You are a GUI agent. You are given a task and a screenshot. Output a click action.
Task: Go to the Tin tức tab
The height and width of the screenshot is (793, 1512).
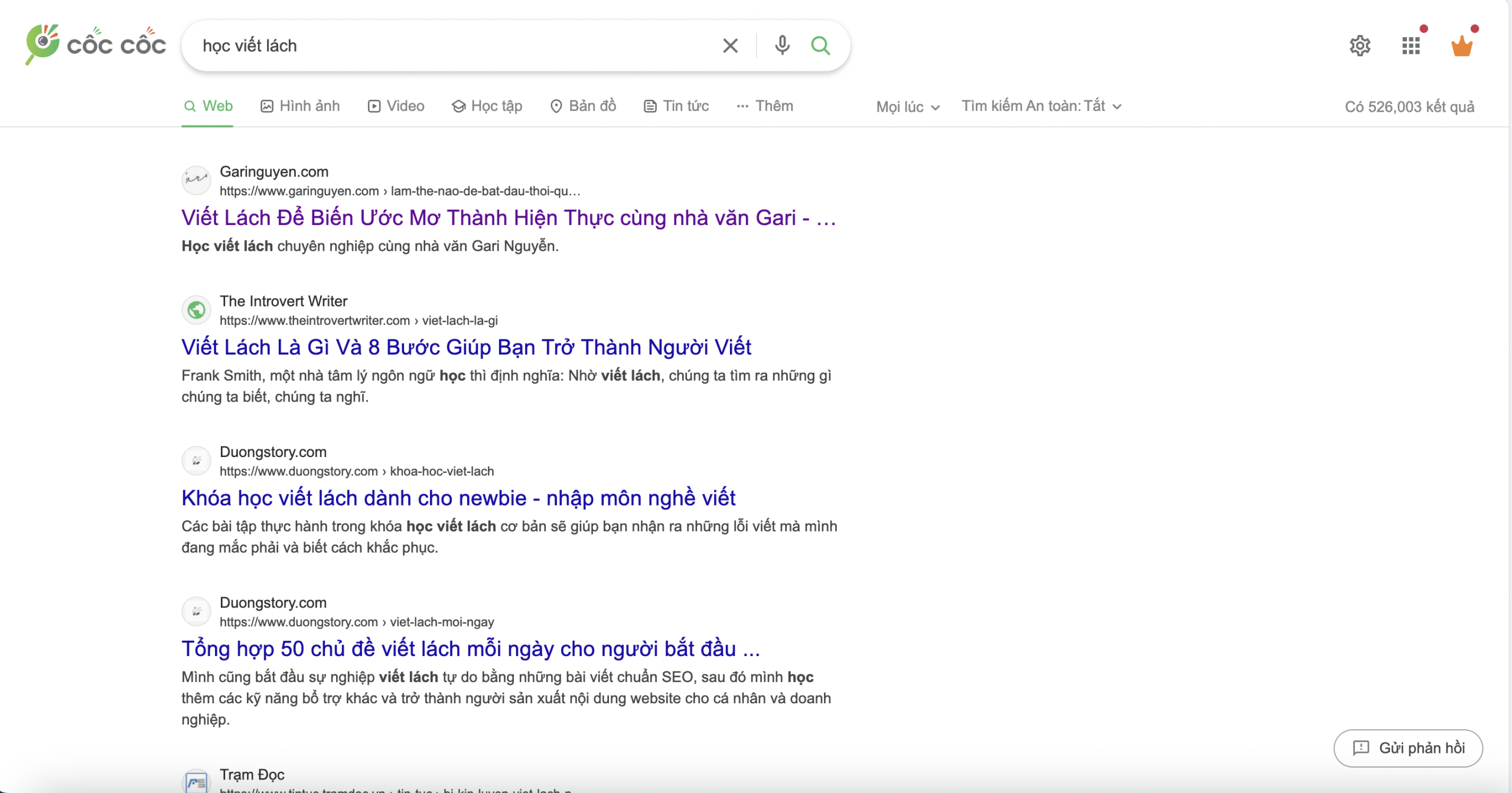point(676,106)
